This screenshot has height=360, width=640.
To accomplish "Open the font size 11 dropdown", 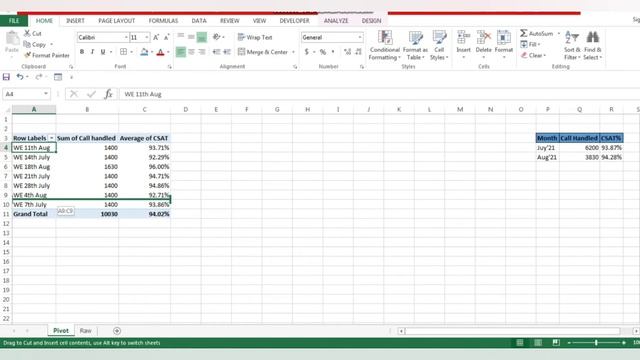I will click(147, 38).
